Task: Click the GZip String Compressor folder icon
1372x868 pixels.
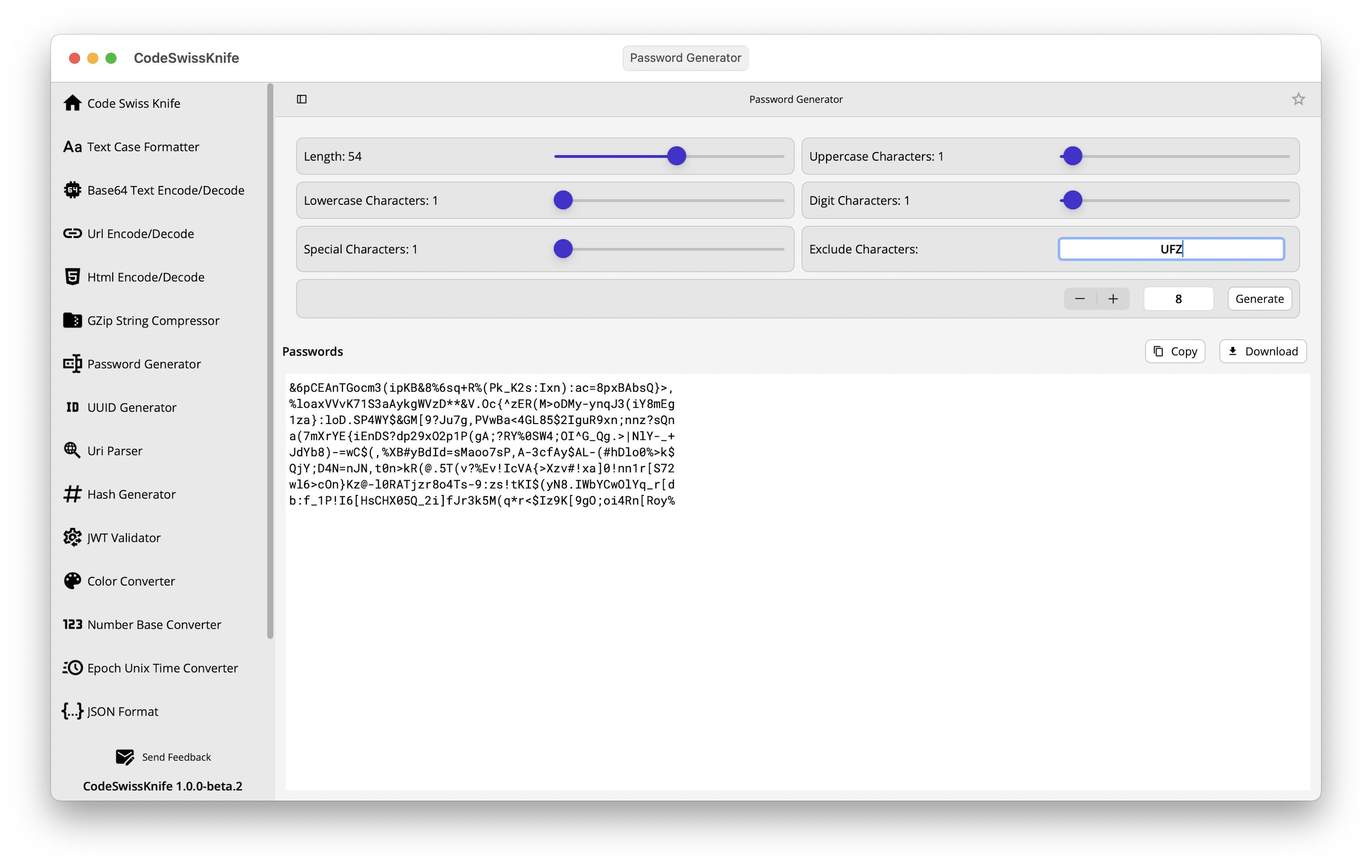Action: [x=72, y=320]
